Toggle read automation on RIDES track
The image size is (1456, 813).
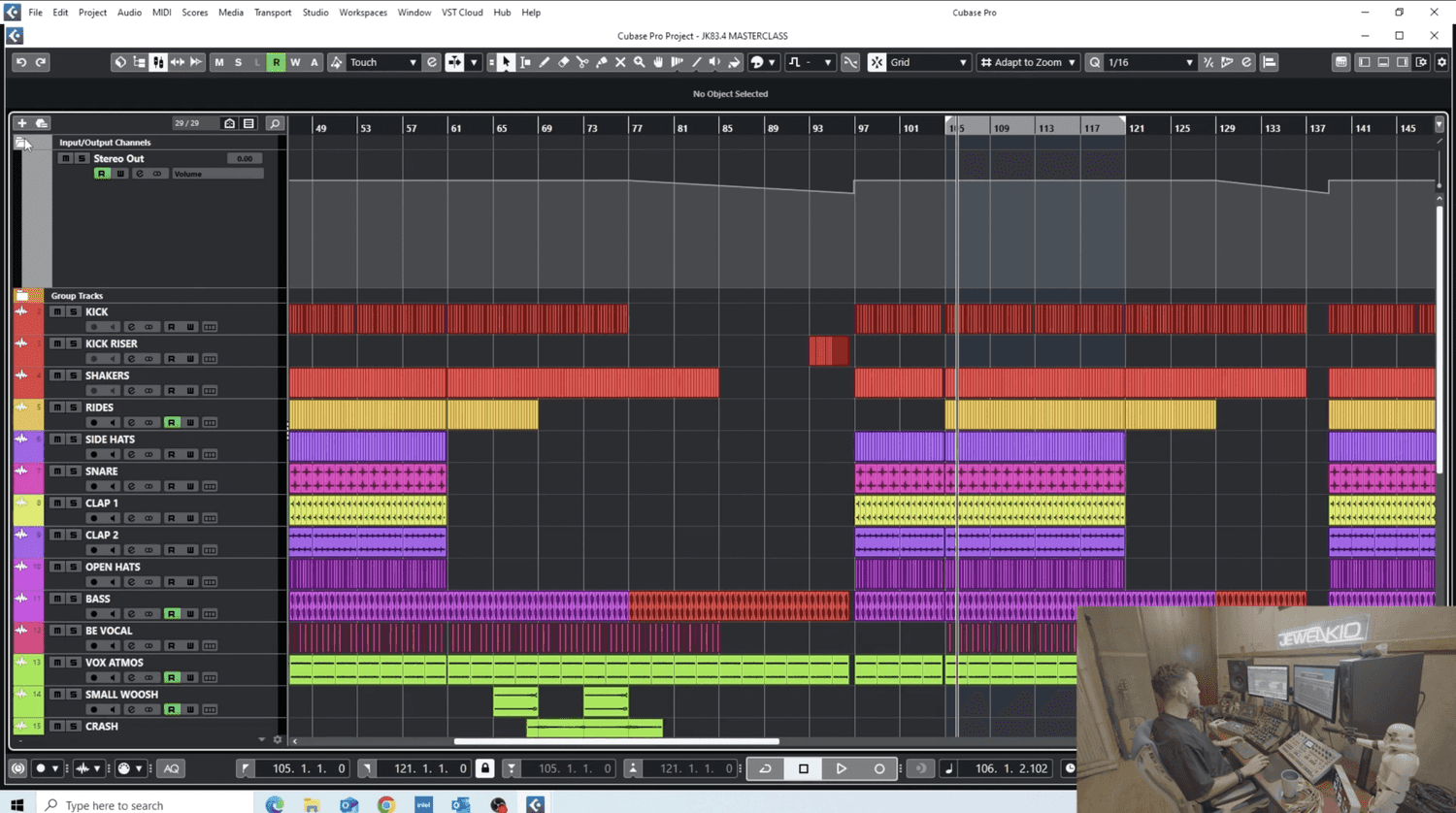[171, 422]
